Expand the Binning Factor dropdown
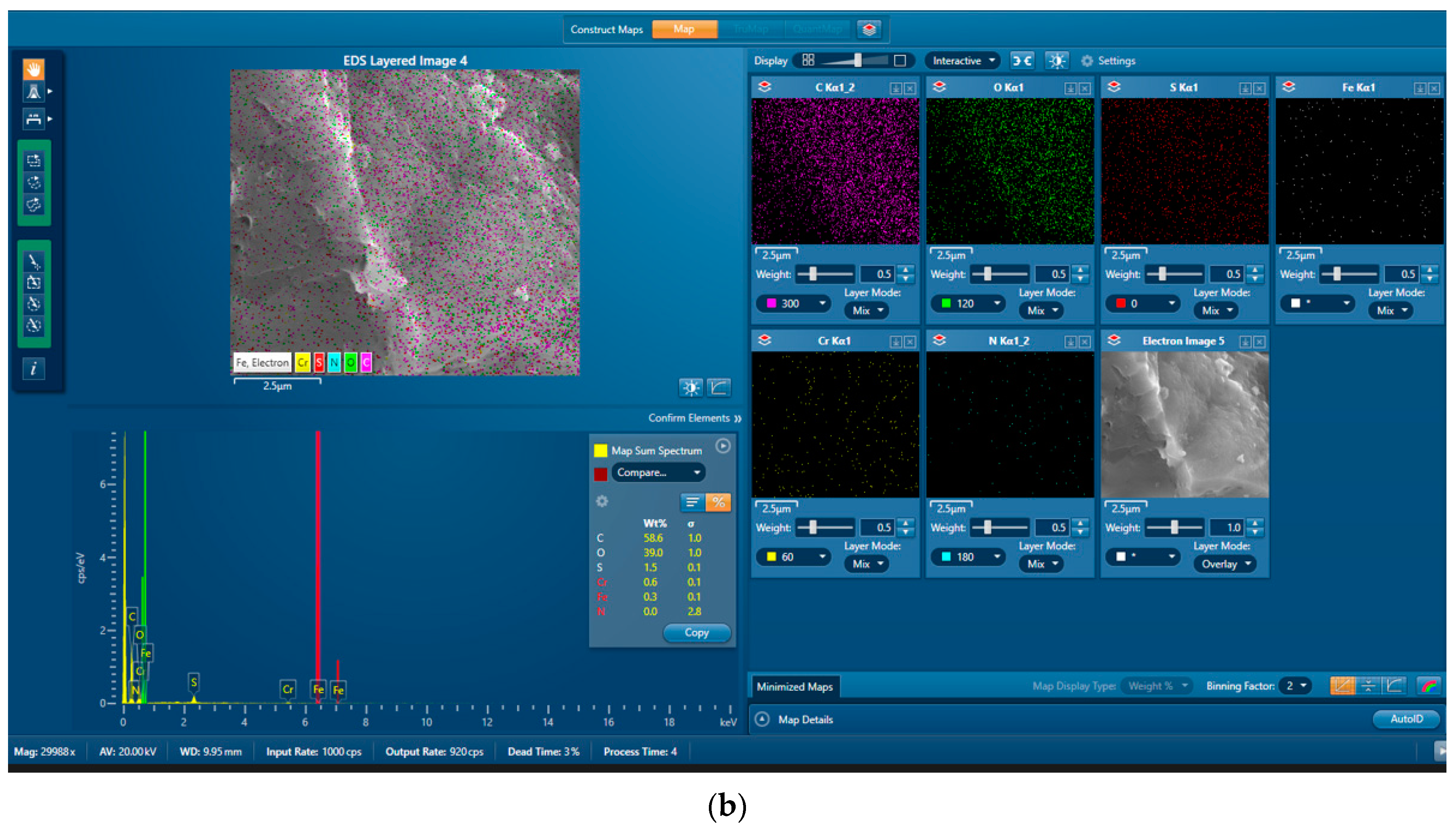This screenshot has width=1456, height=830. tap(1295, 686)
